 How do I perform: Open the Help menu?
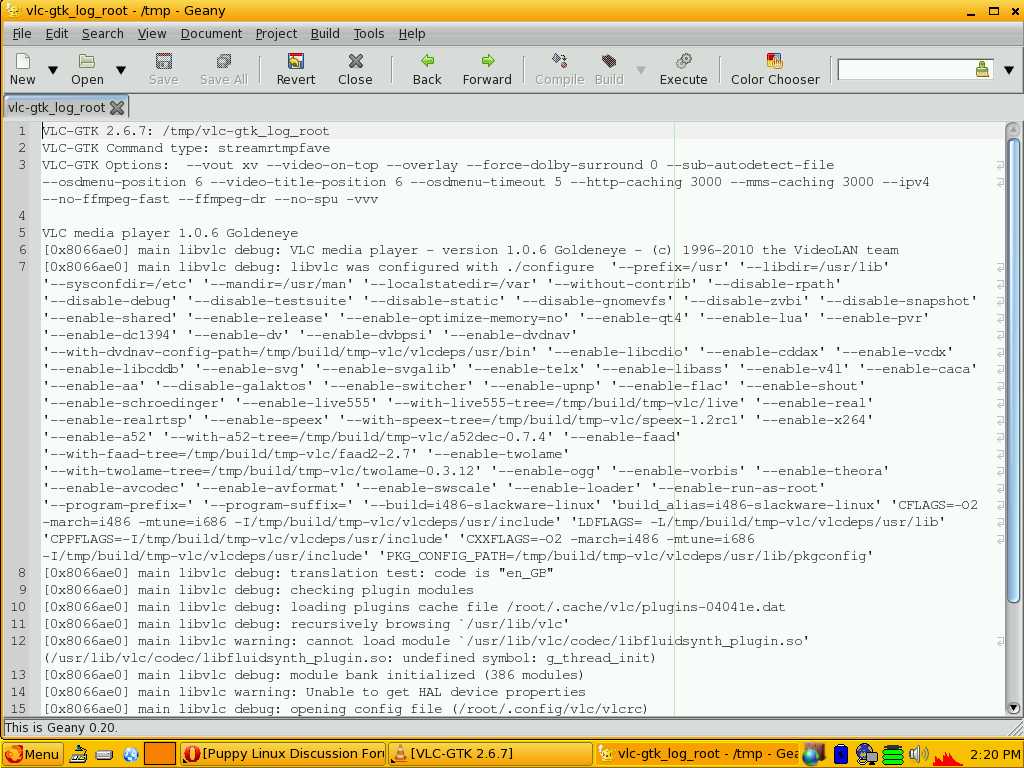[411, 34]
